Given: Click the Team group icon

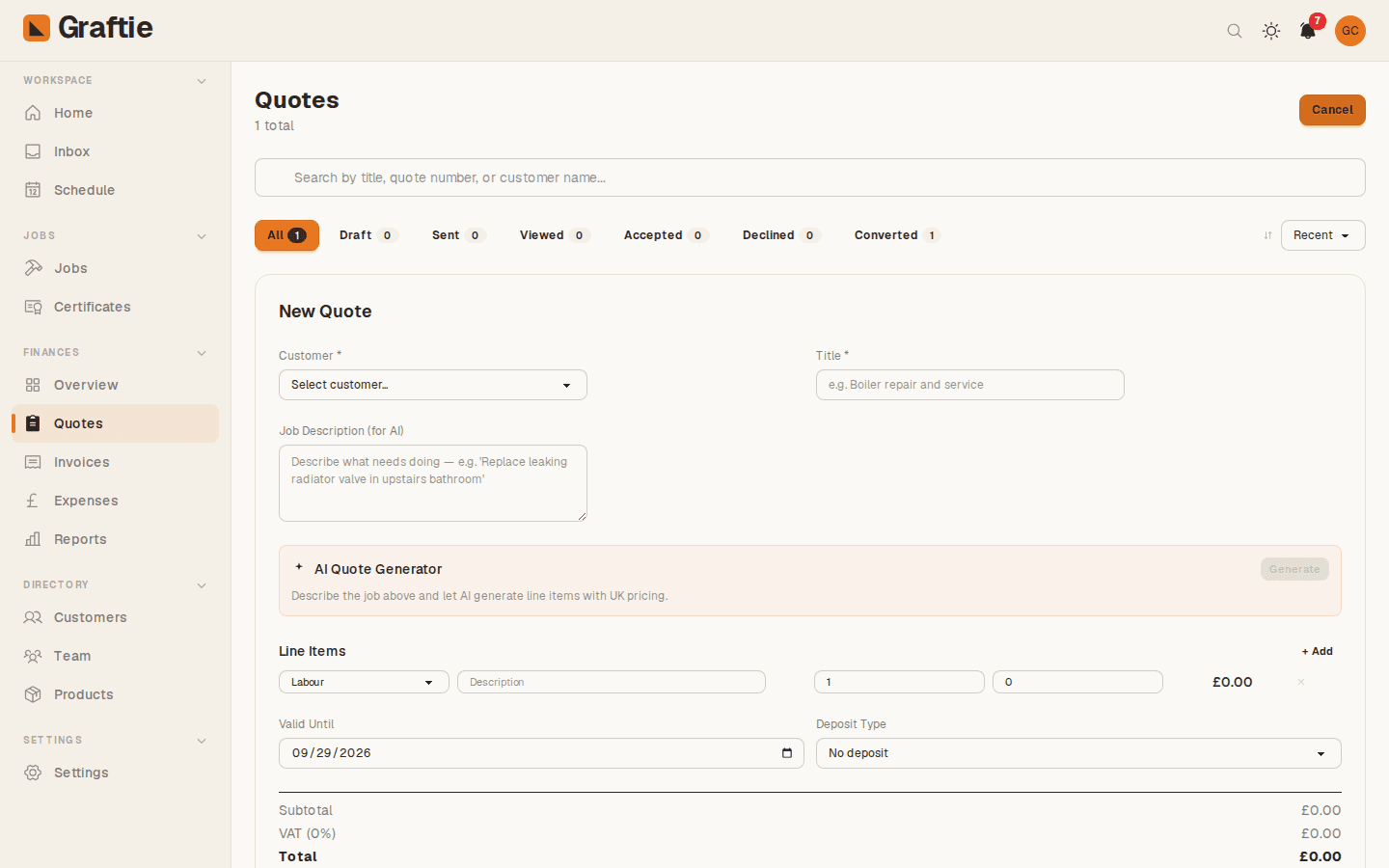Looking at the screenshot, I should (33, 656).
